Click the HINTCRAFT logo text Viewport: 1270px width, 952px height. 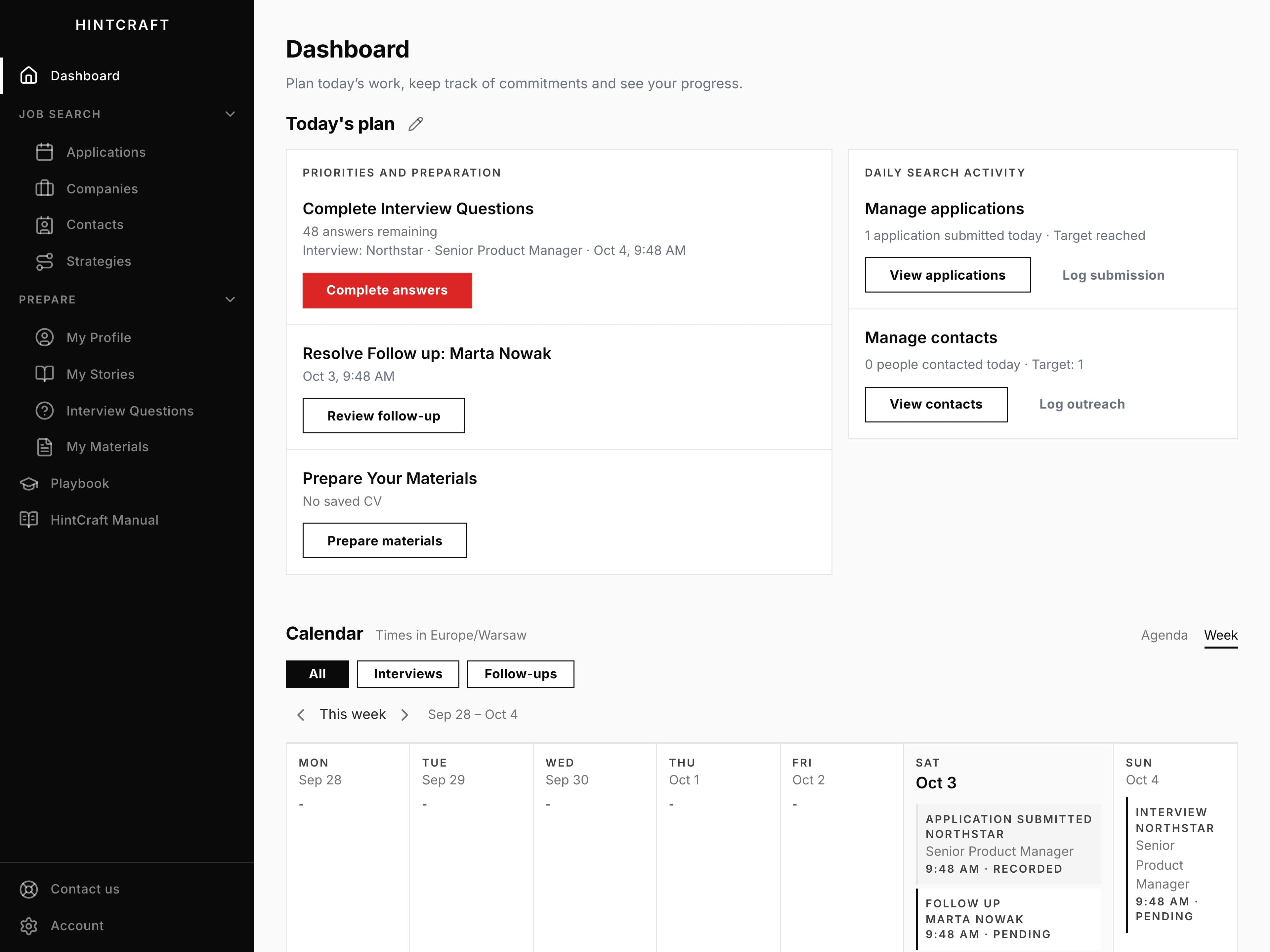122,25
